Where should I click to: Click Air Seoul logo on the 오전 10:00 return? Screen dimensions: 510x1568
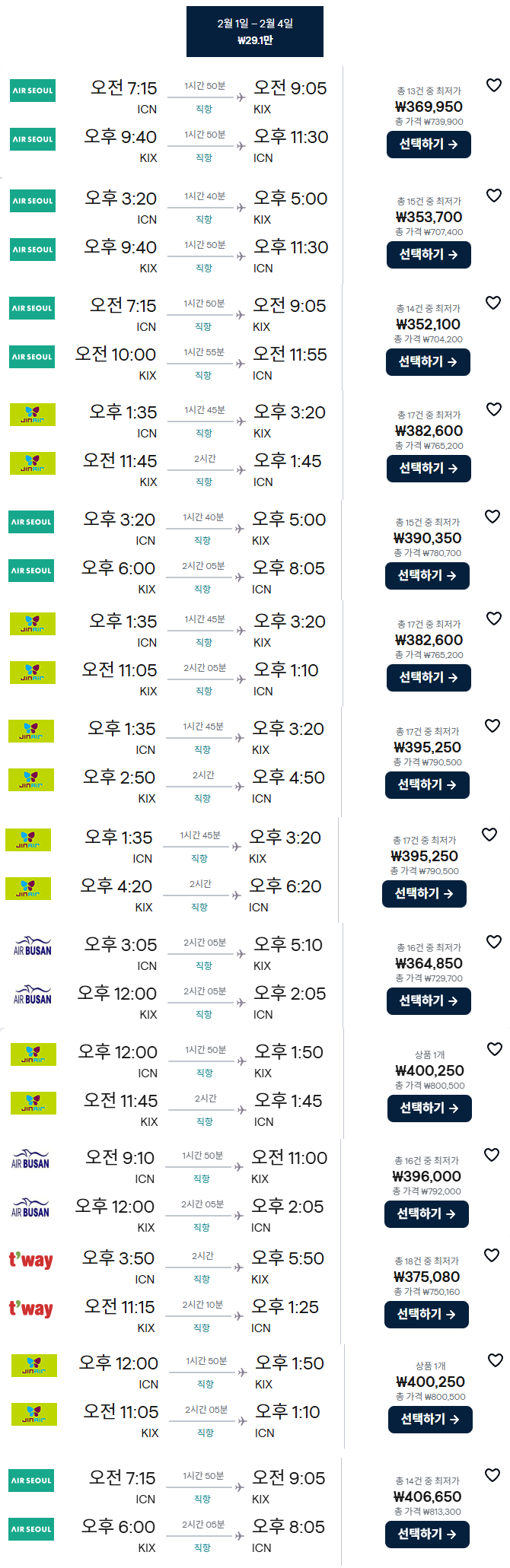click(32, 357)
